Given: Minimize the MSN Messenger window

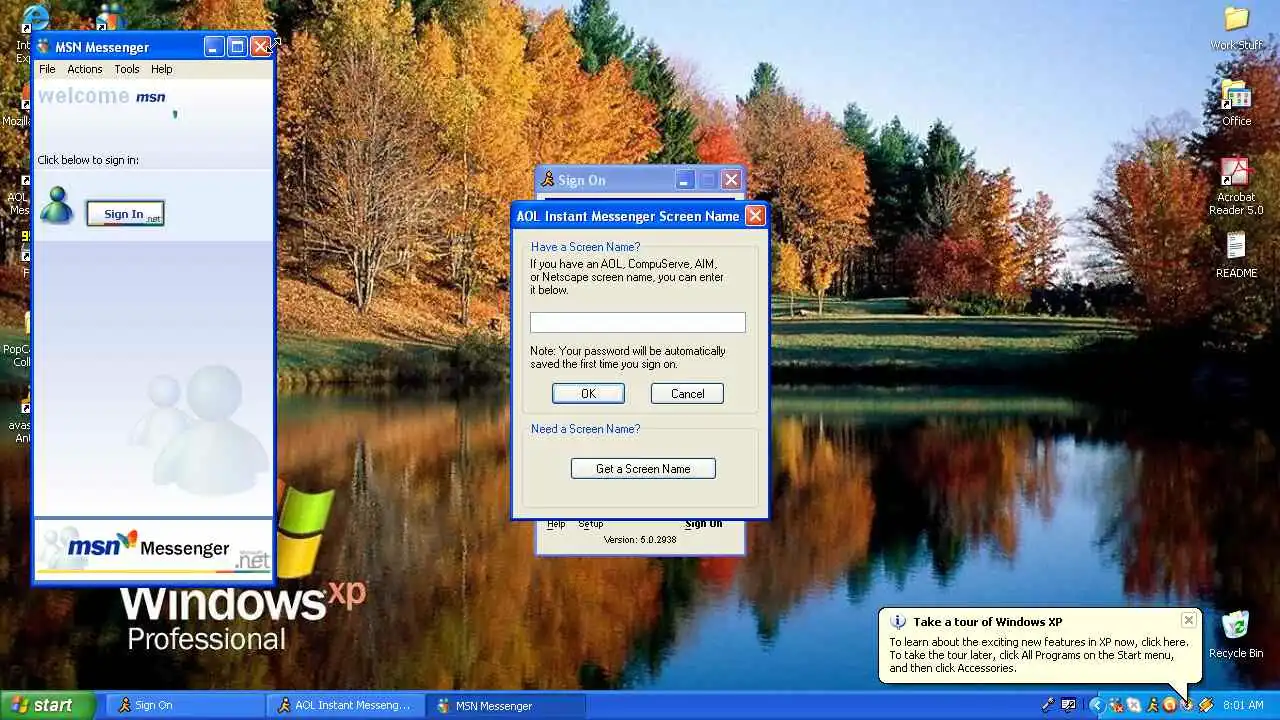Looking at the screenshot, I should pos(214,47).
